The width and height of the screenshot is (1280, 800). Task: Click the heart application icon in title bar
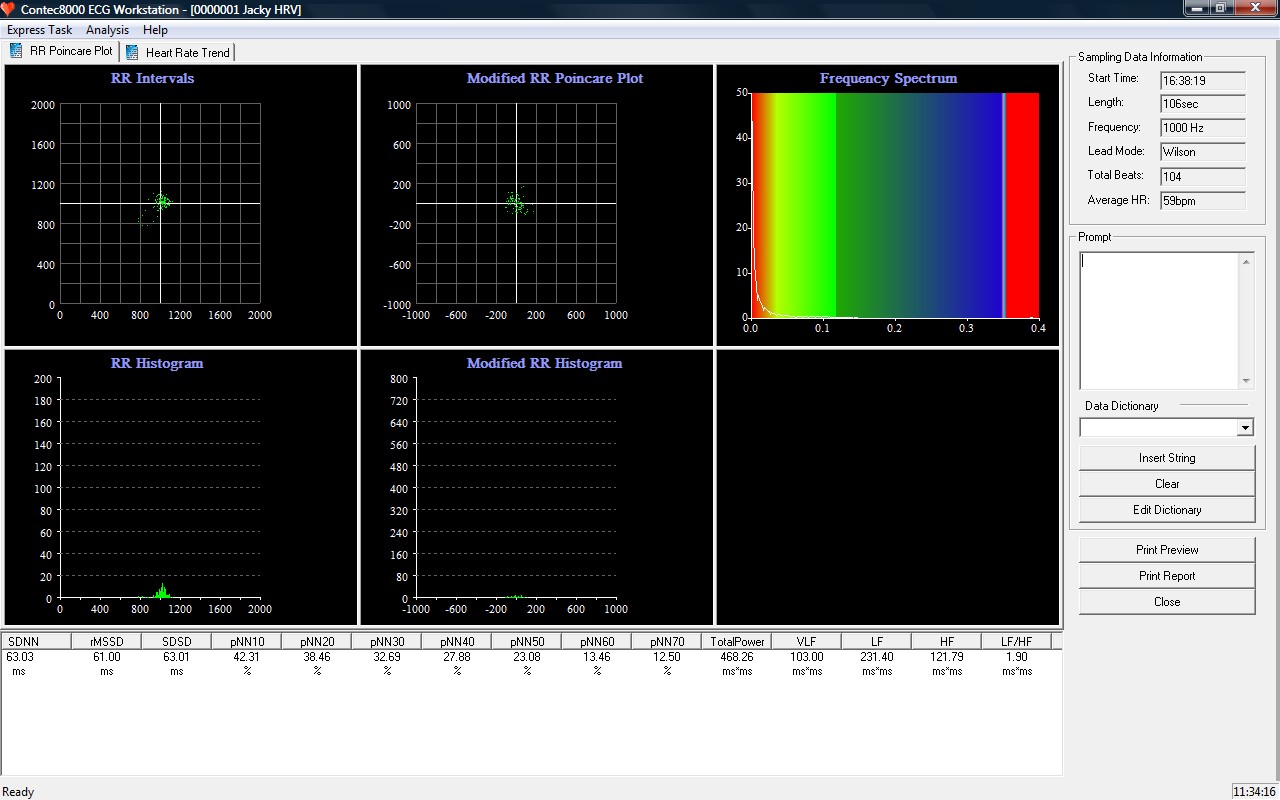[9, 9]
